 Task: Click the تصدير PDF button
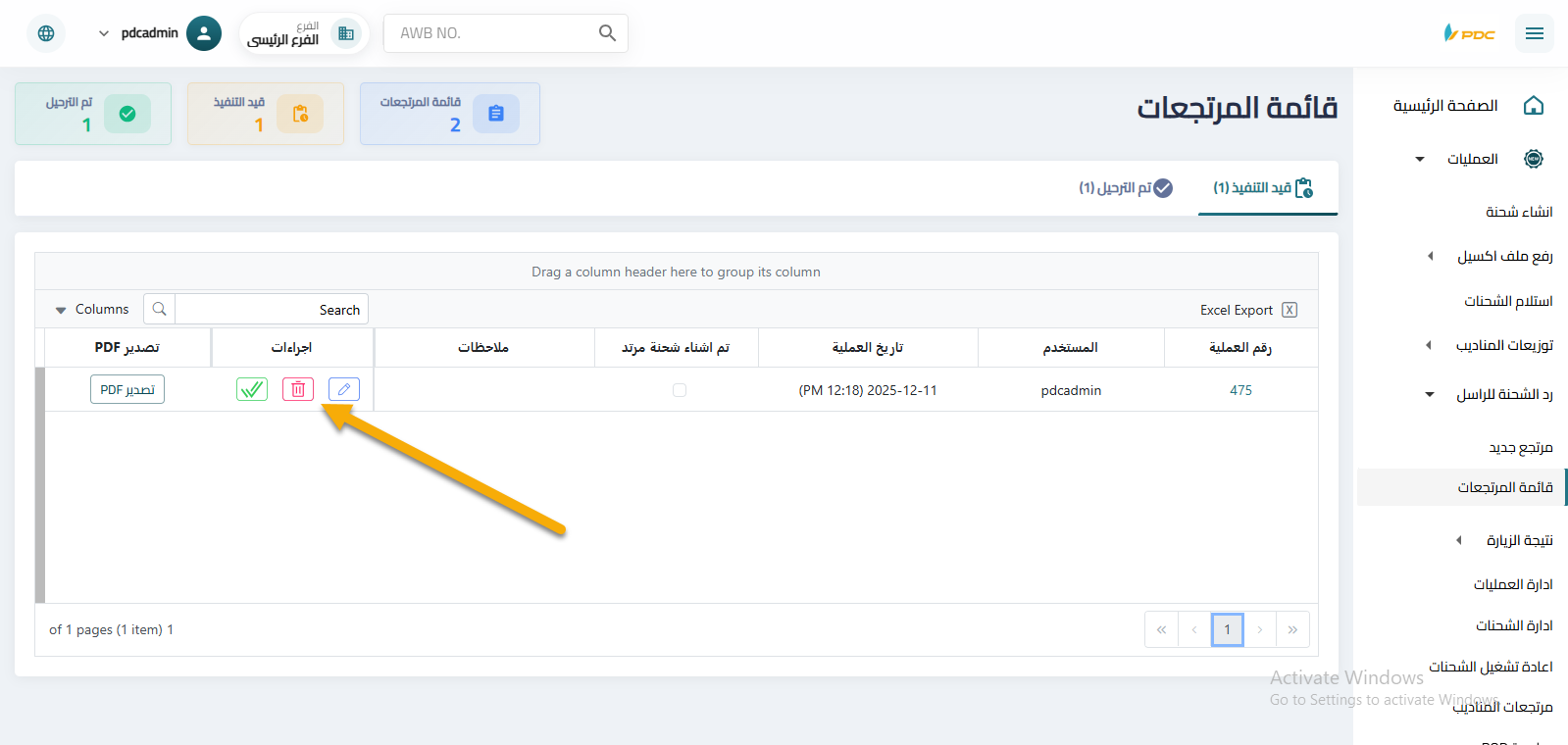pyautogui.click(x=127, y=389)
